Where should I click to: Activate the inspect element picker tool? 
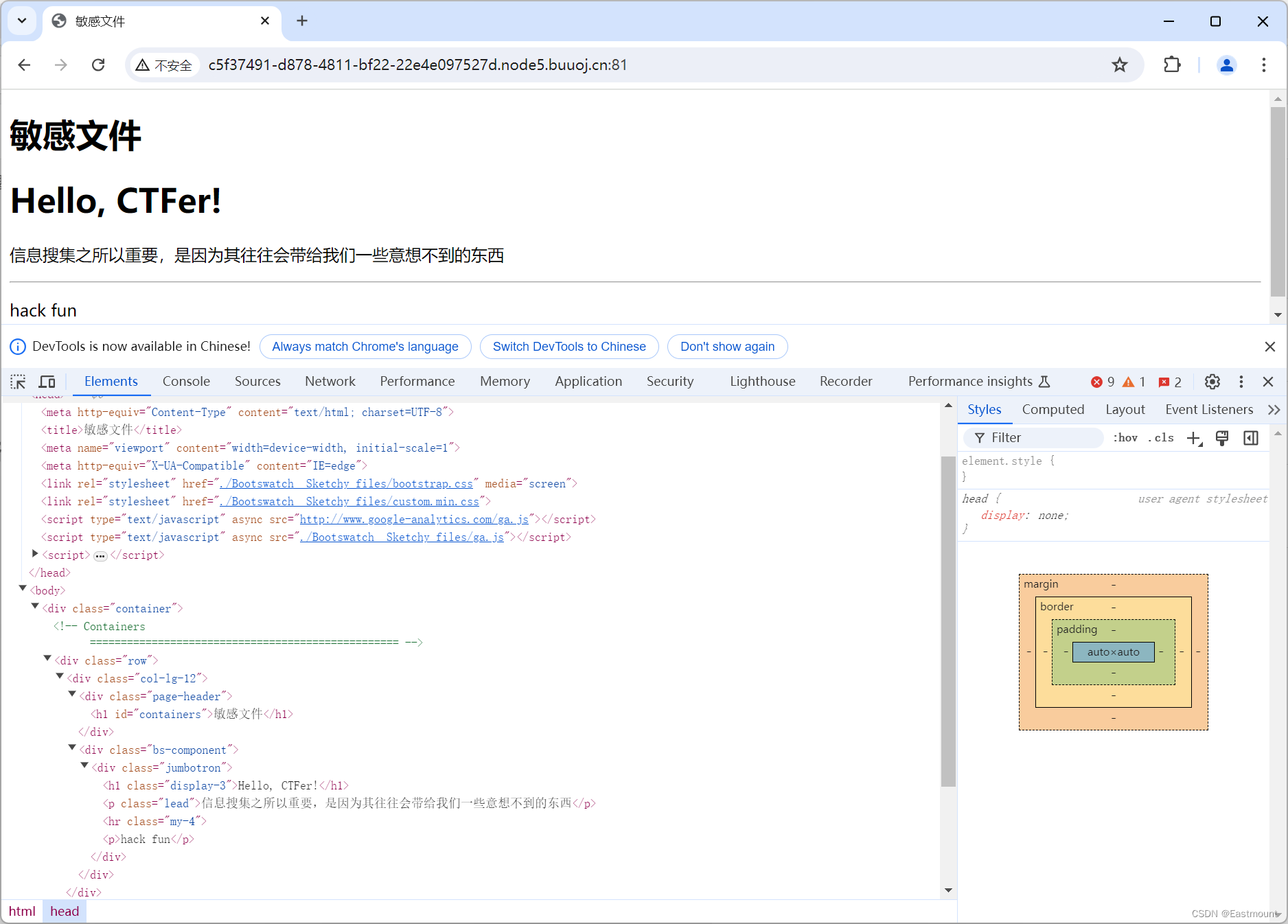pos(18,382)
